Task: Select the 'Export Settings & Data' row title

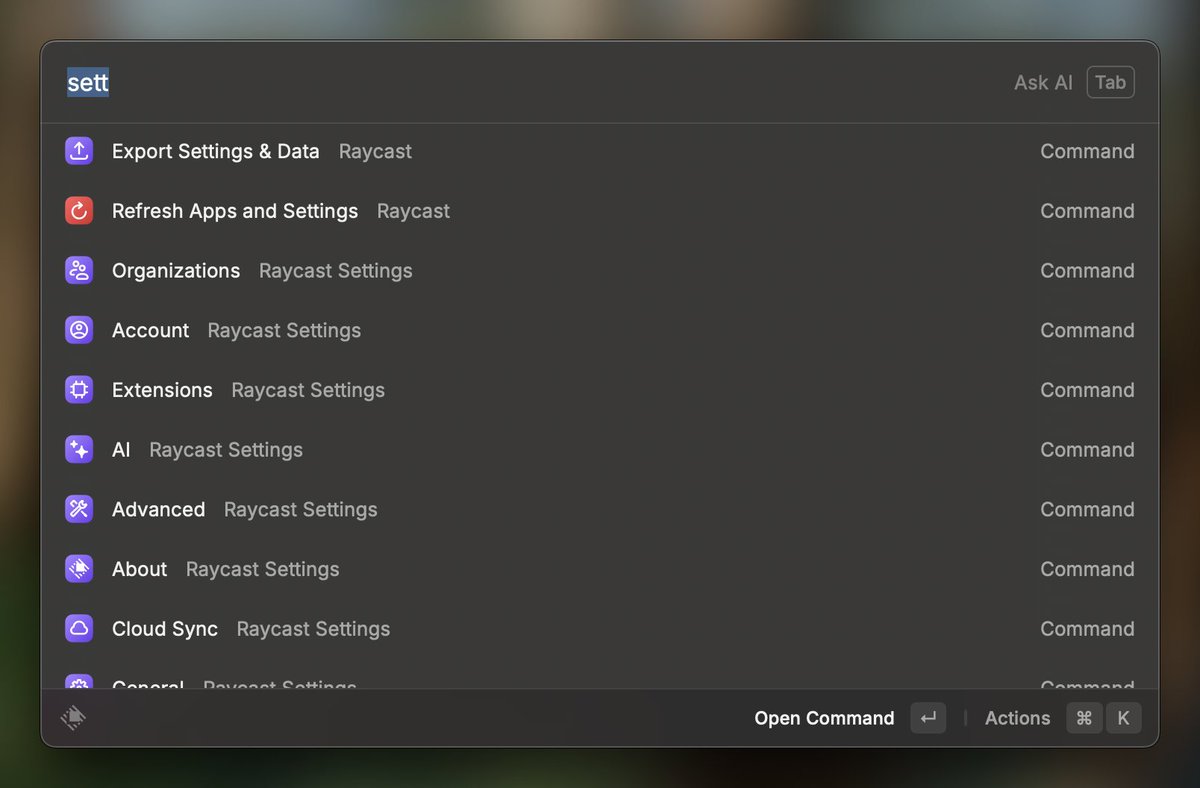Action: click(x=216, y=151)
